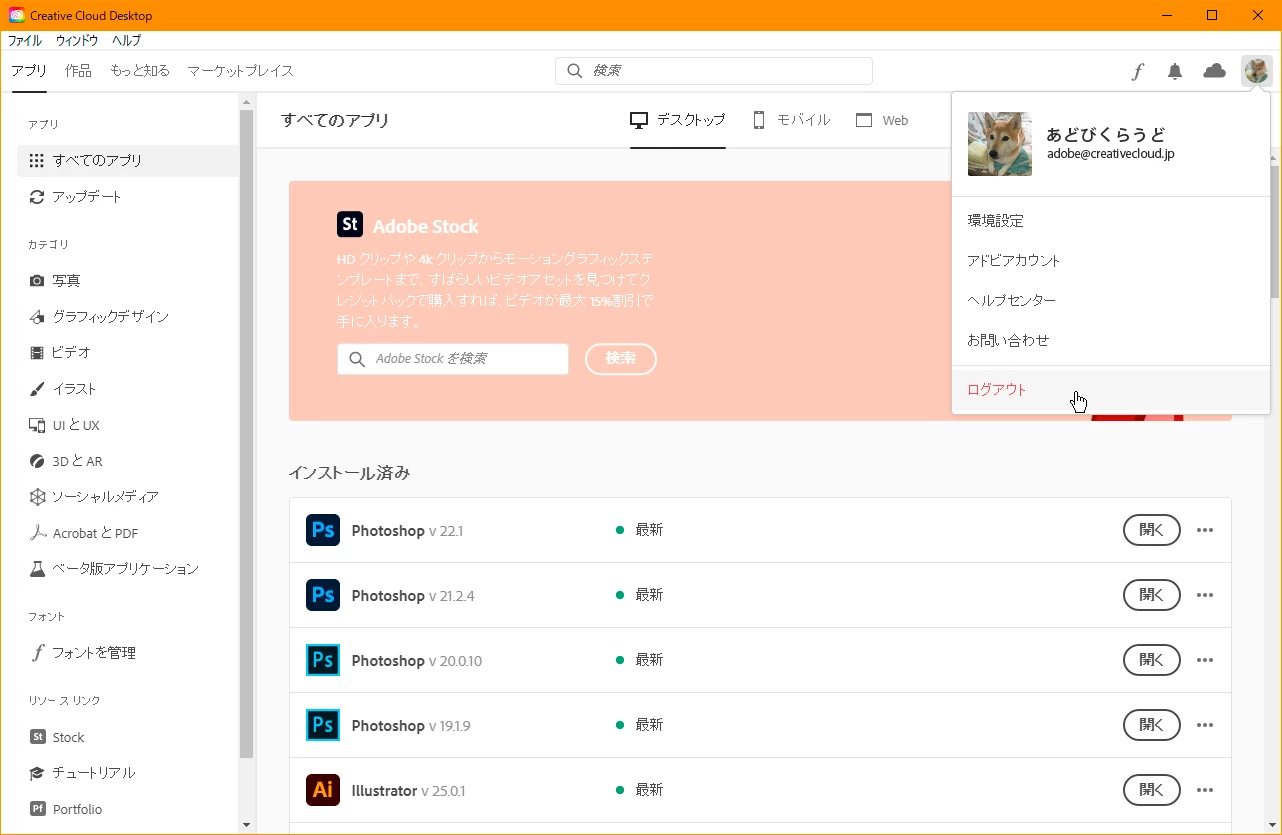1282x835 pixels.
Task: Select すべてのアプリ in the sidebar
Action: 128,160
